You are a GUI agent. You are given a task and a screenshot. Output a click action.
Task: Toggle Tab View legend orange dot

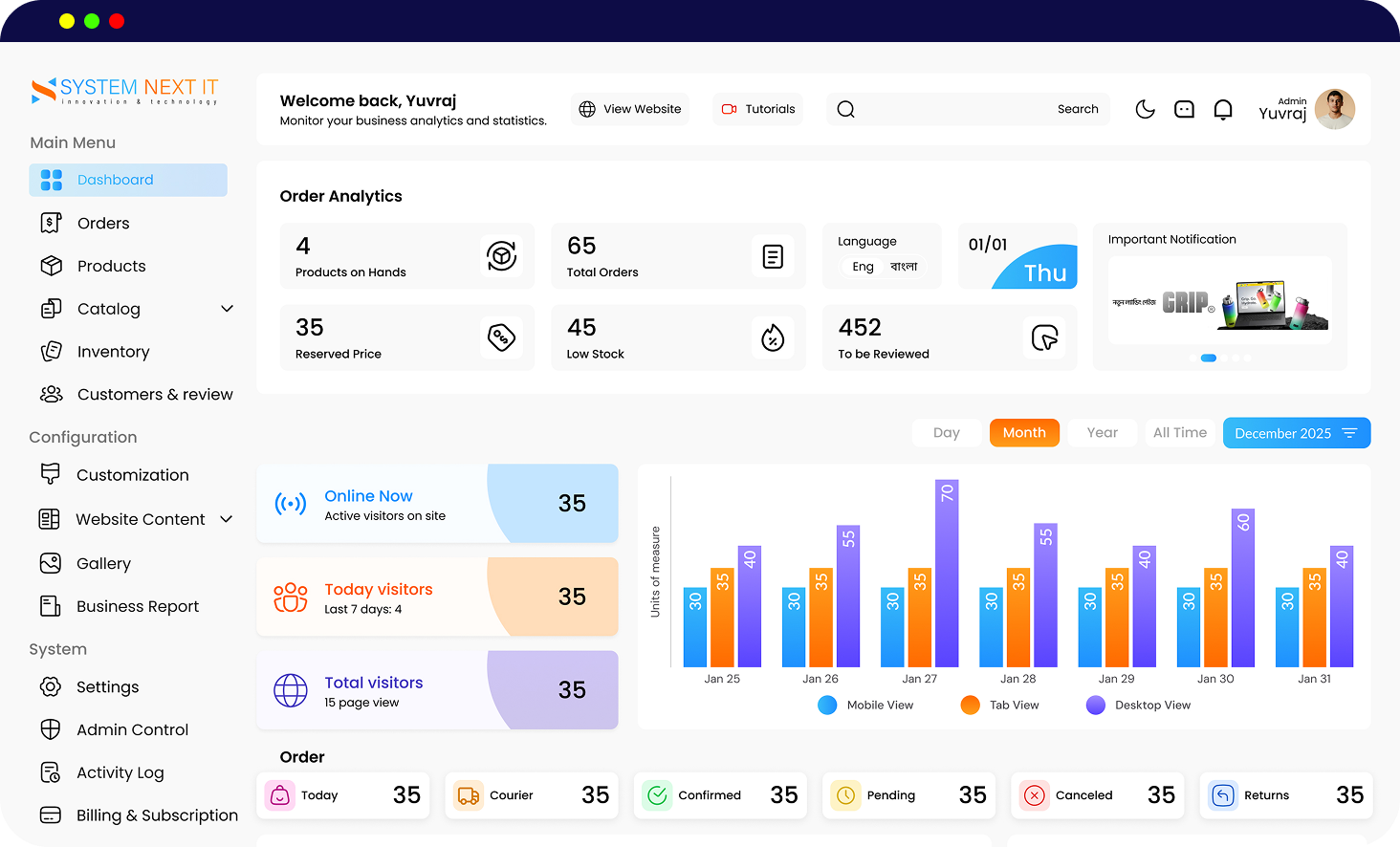971,706
